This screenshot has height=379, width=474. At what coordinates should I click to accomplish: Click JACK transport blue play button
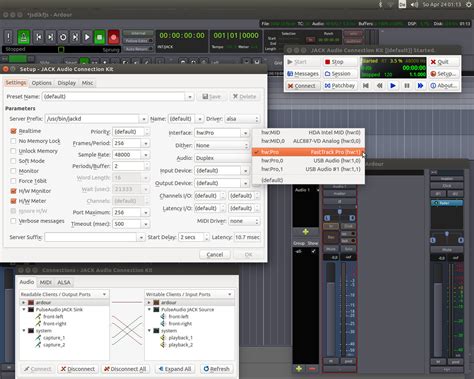(x=393, y=86)
